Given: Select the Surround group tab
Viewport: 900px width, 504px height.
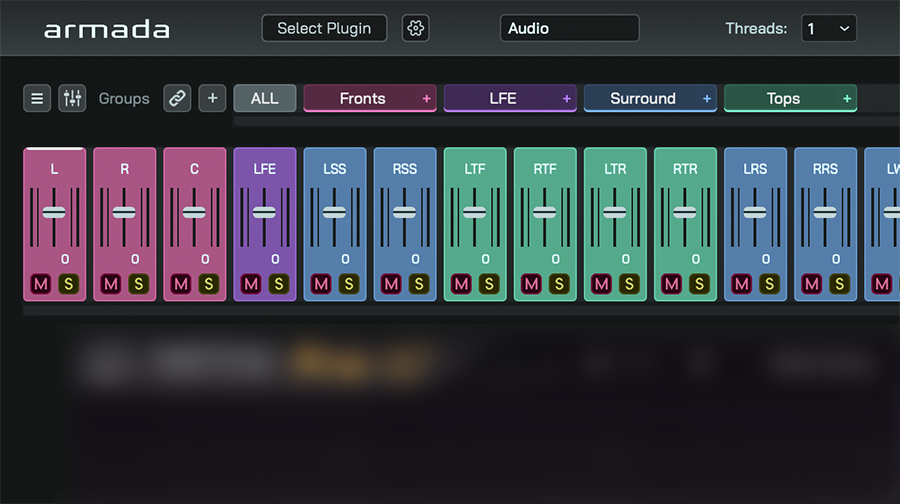Looking at the screenshot, I should (x=642, y=98).
